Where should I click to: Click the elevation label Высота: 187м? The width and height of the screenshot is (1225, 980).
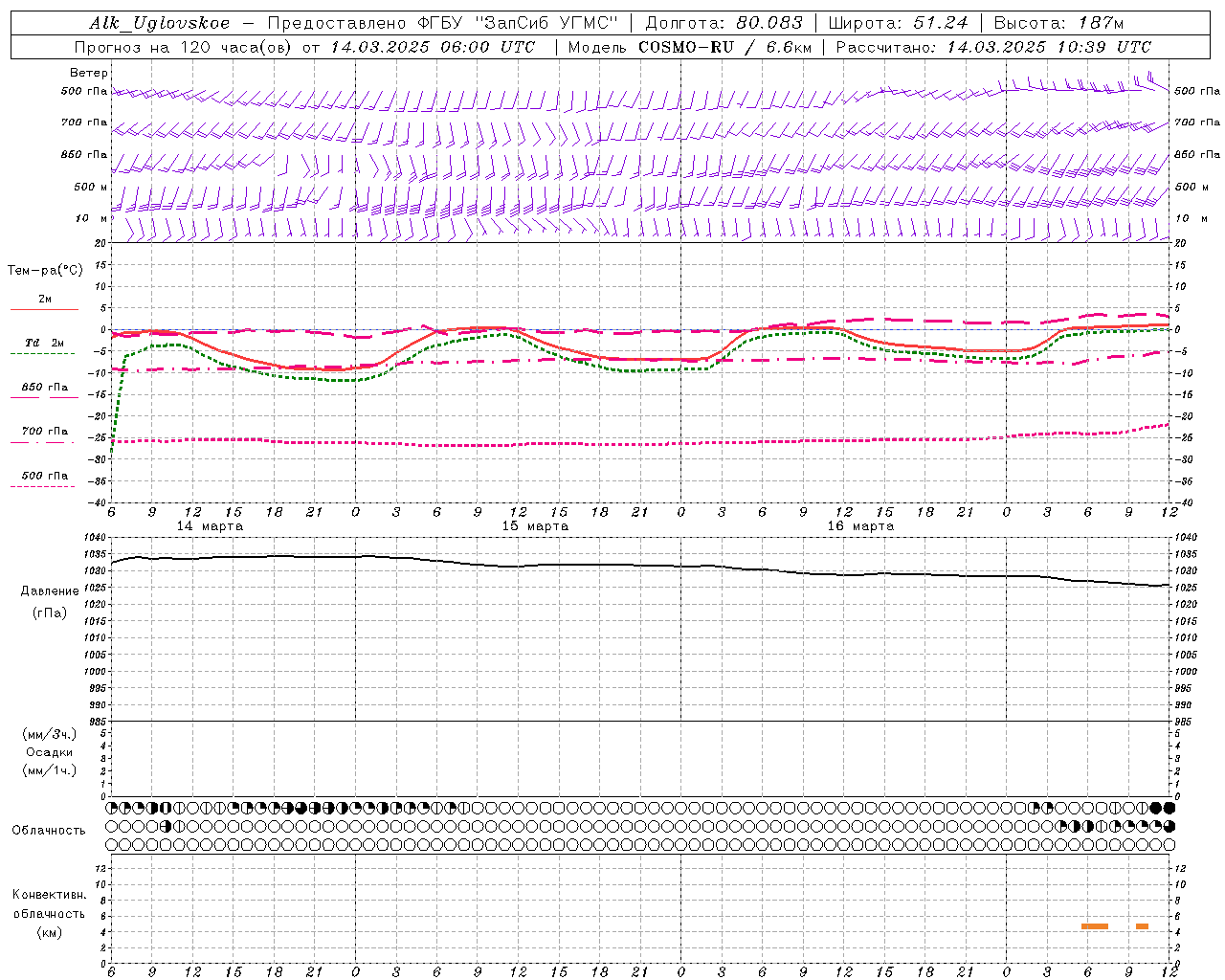1058,23
